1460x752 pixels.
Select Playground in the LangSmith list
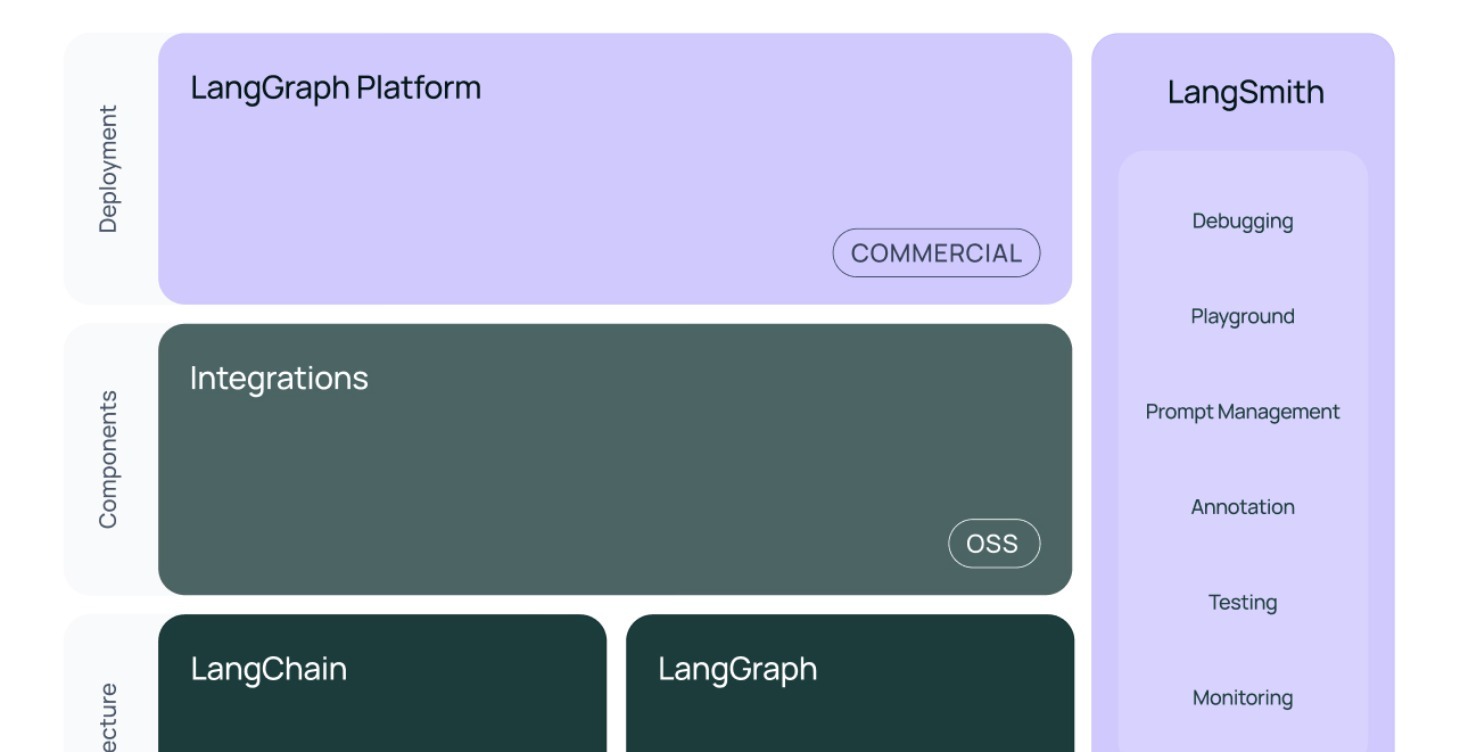tap(1242, 316)
